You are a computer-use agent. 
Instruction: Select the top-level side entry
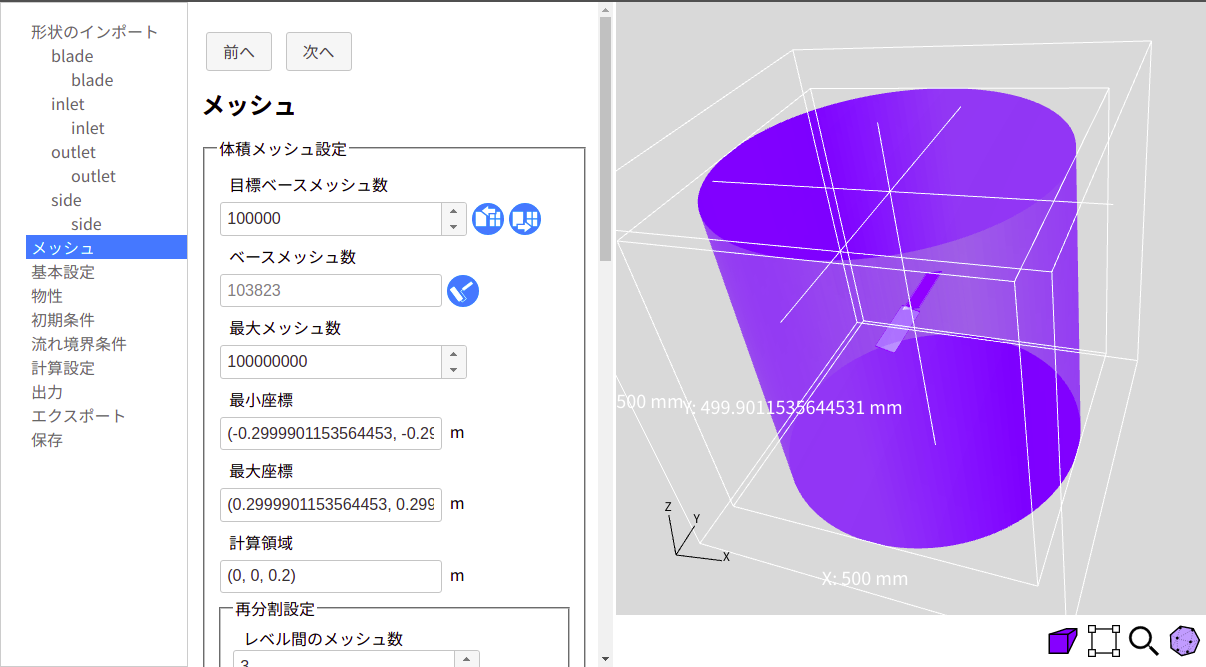coord(67,200)
